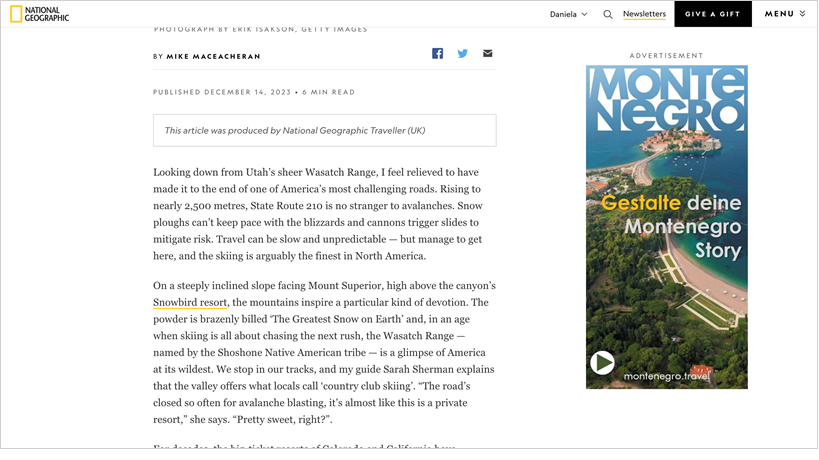The width and height of the screenshot is (819, 460).
Task: Share the article on Facebook
Action: (x=437, y=53)
